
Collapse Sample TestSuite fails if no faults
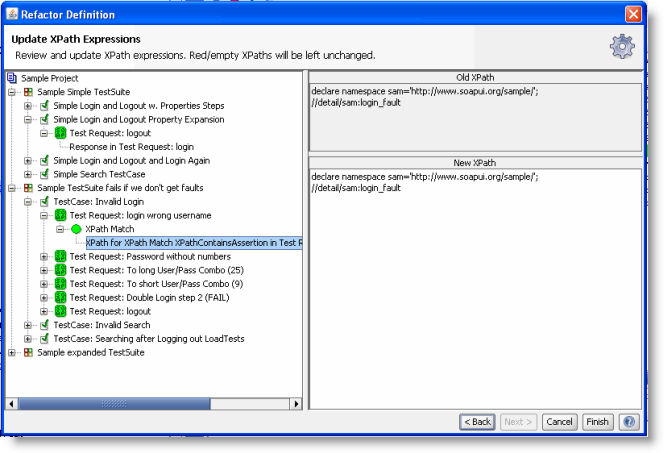[x=12, y=188]
